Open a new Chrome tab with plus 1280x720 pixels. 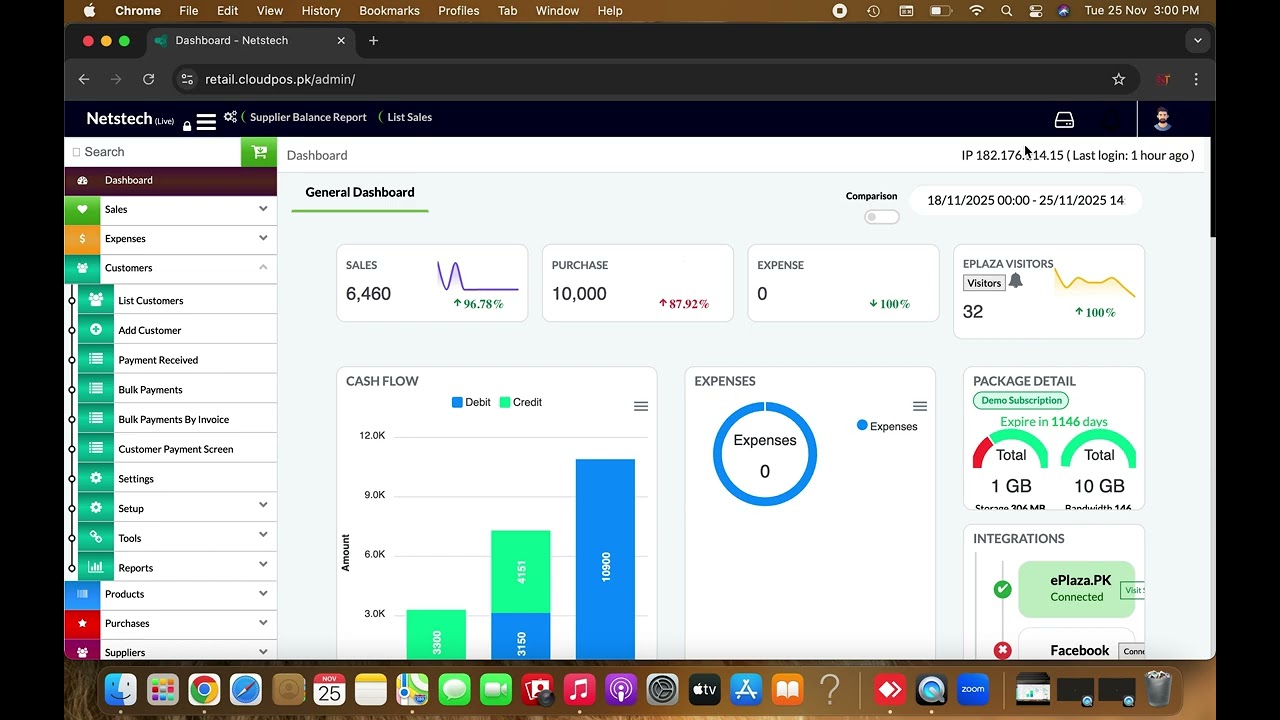(373, 41)
